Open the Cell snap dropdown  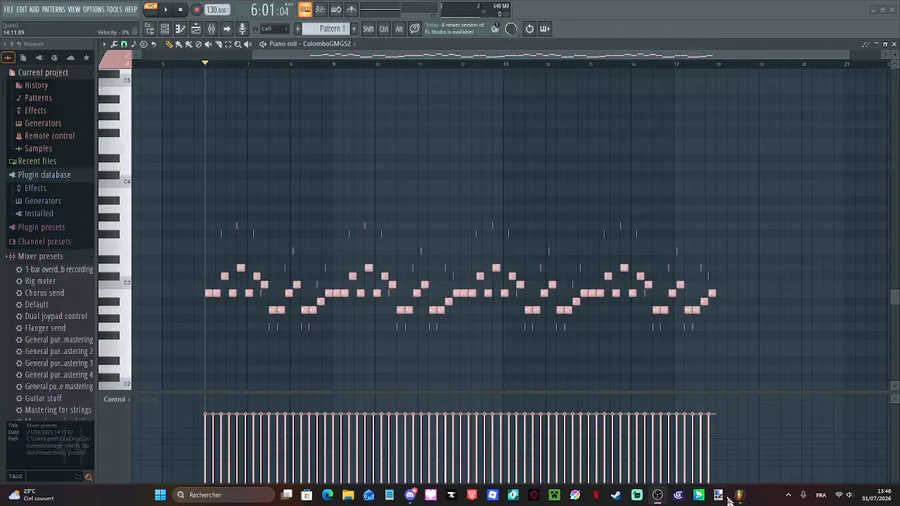[x=274, y=29]
